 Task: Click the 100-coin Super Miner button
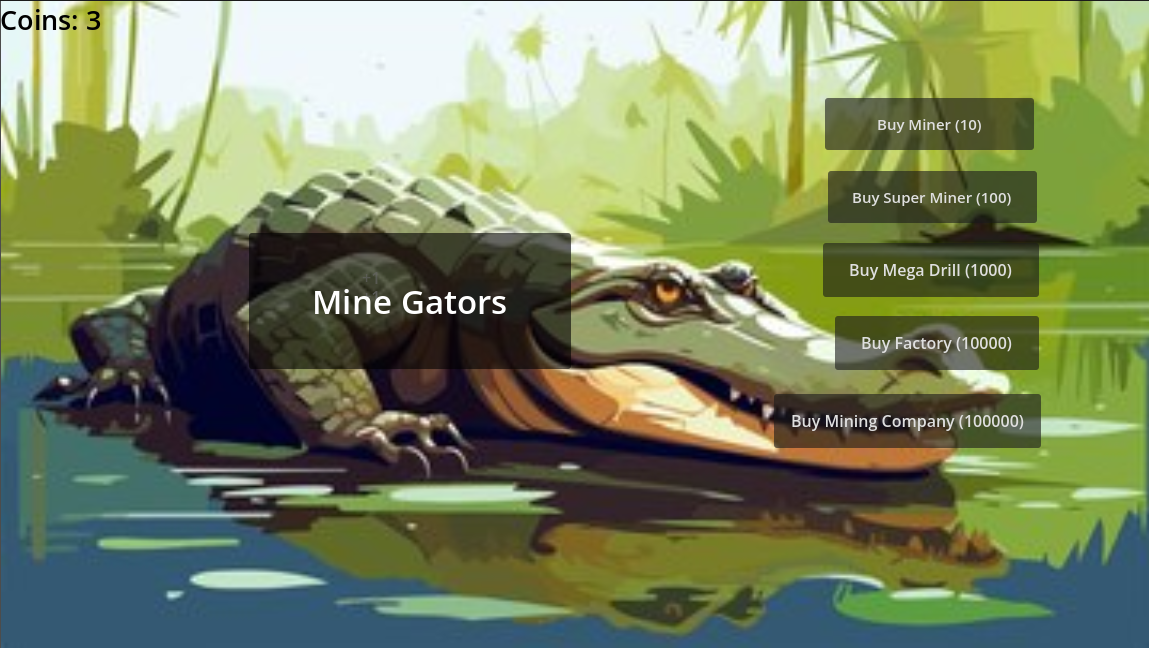pos(932,197)
